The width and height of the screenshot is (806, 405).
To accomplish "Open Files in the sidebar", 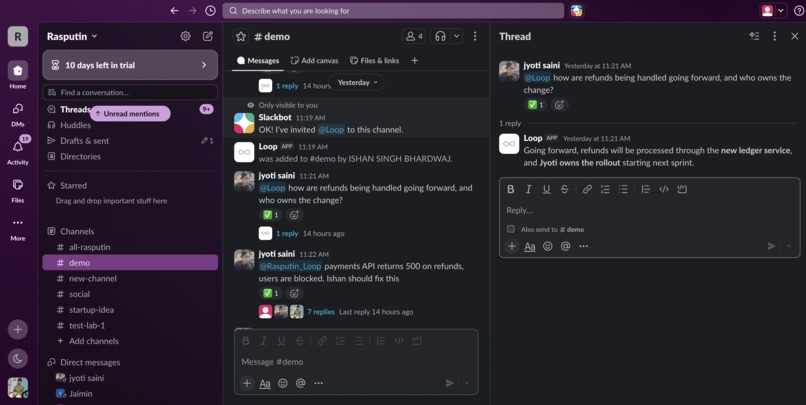I will pos(17,190).
